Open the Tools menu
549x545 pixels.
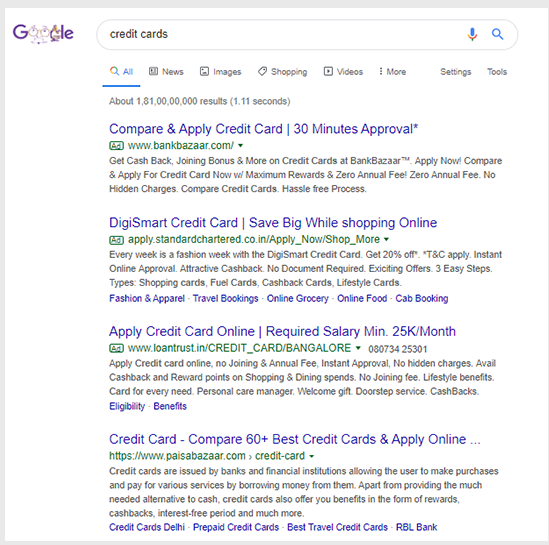point(497,72)
